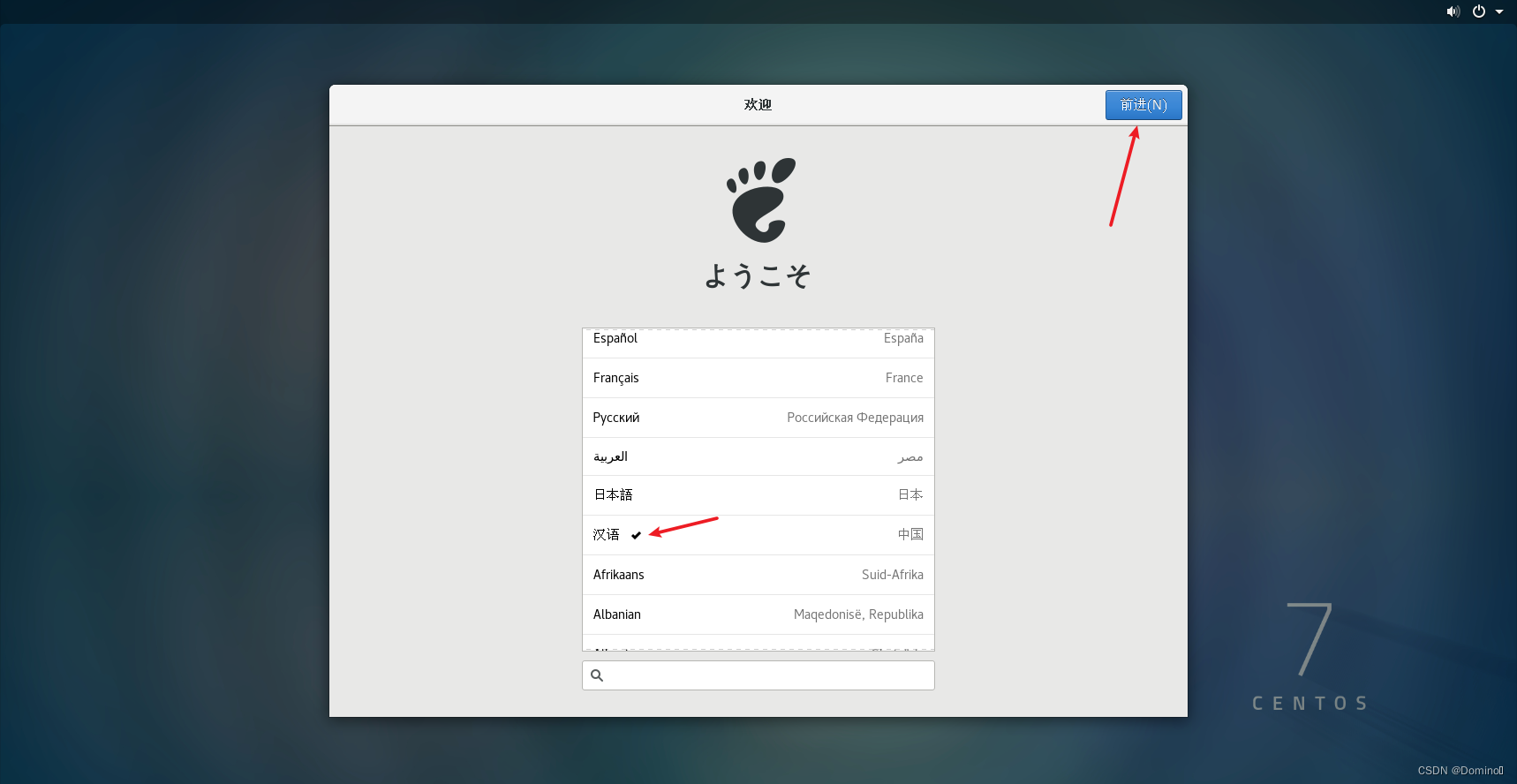Select العربية language row

(758, 456)
